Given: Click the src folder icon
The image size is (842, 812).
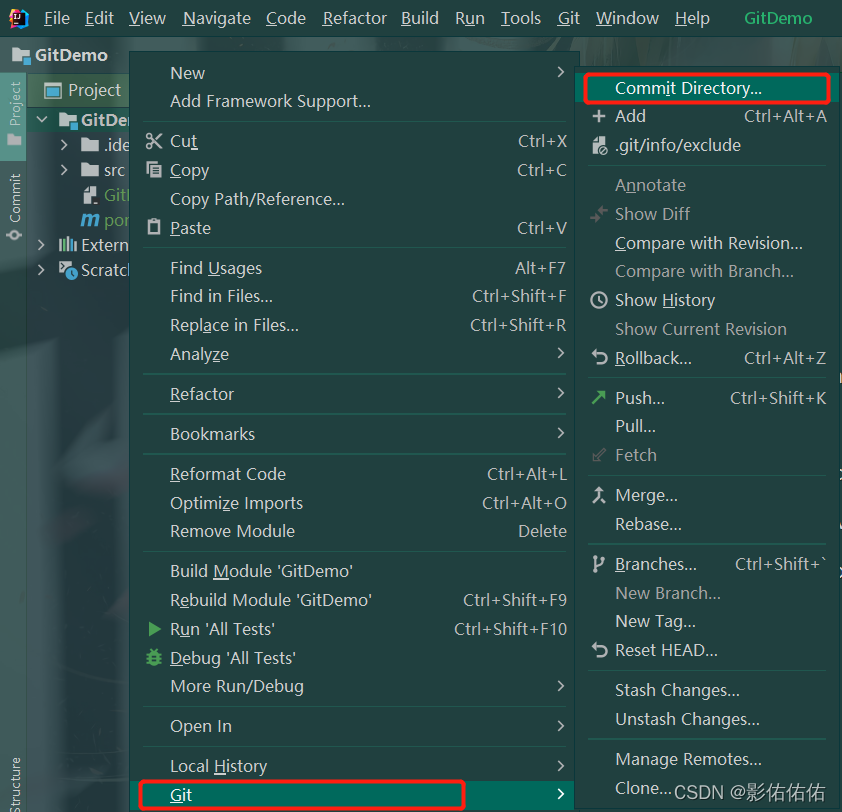Looking at the screenshot, I should (90, 170).
